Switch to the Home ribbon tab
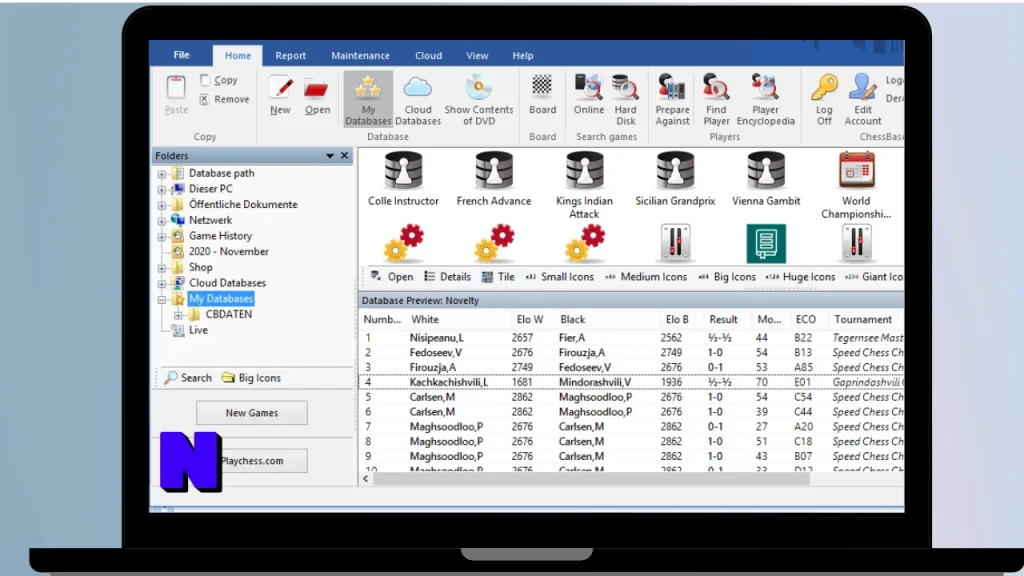This screenshot has width=1024, height=576. click(238, 56)
